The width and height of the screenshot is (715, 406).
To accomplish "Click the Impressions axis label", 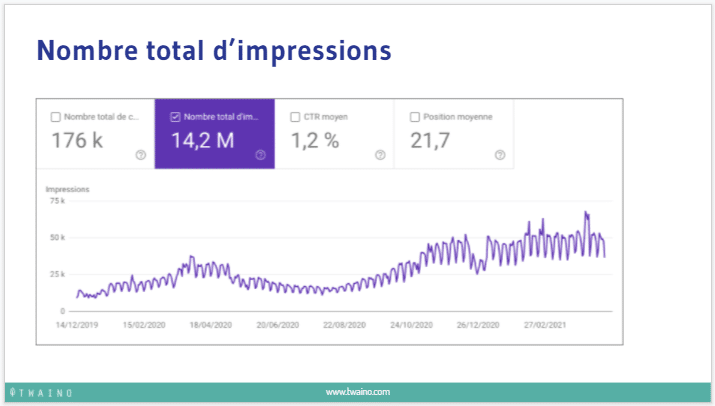I will [67, 189].
